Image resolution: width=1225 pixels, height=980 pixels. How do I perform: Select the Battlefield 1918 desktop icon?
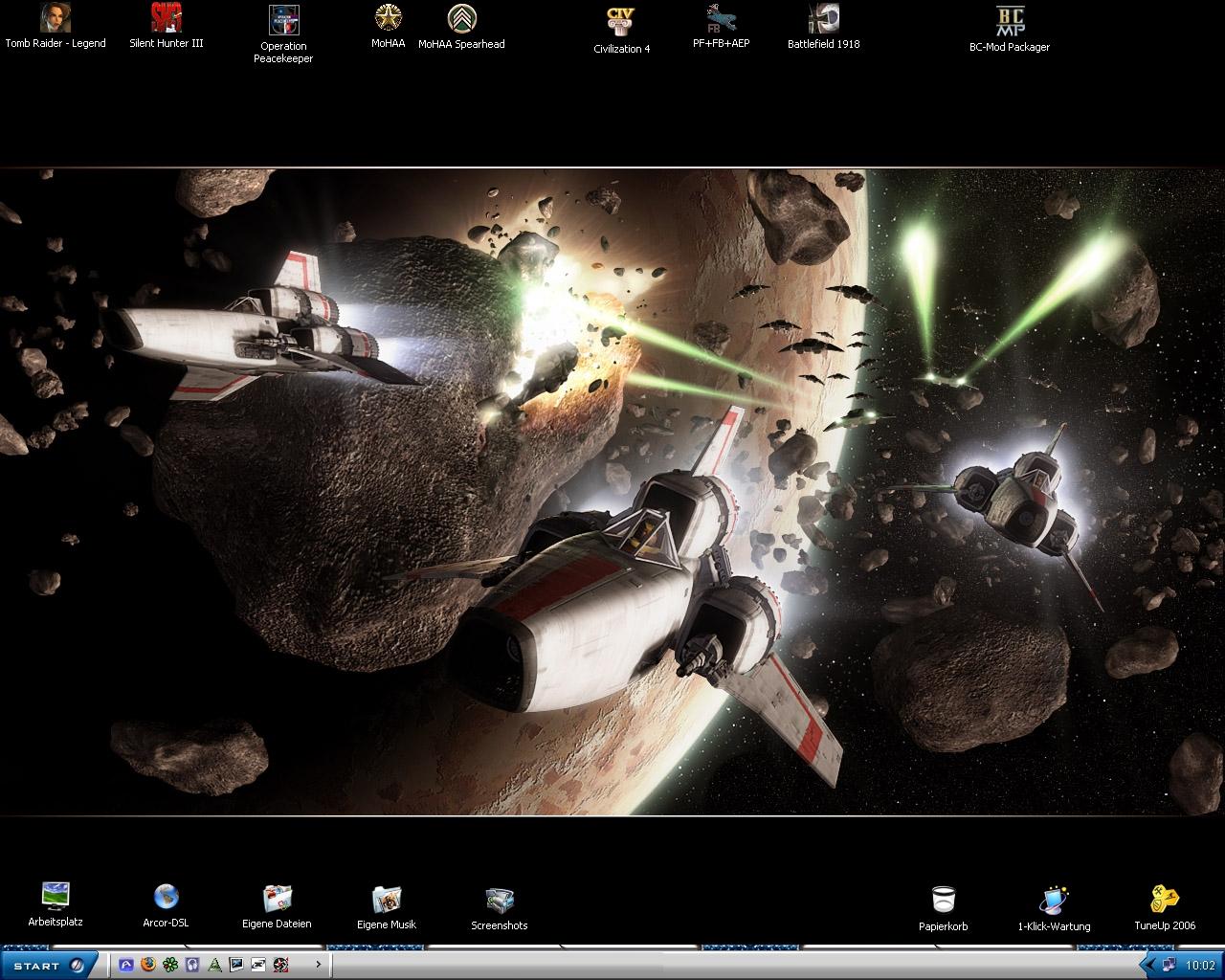pos(823,26)
